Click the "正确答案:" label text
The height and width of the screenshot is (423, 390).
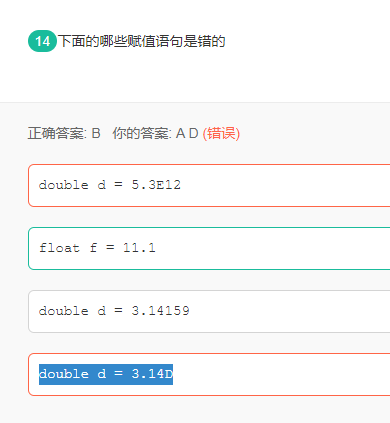click(57, 133)
